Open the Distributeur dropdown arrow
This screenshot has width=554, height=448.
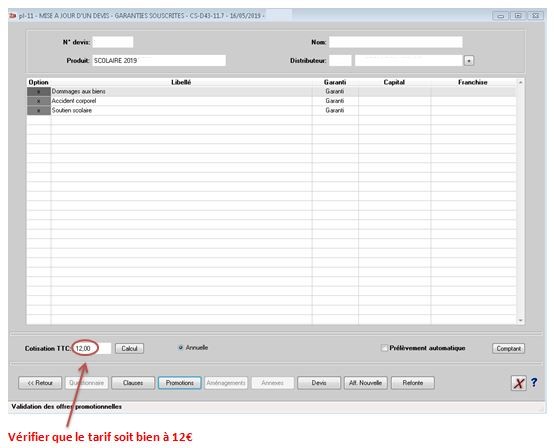469,61
